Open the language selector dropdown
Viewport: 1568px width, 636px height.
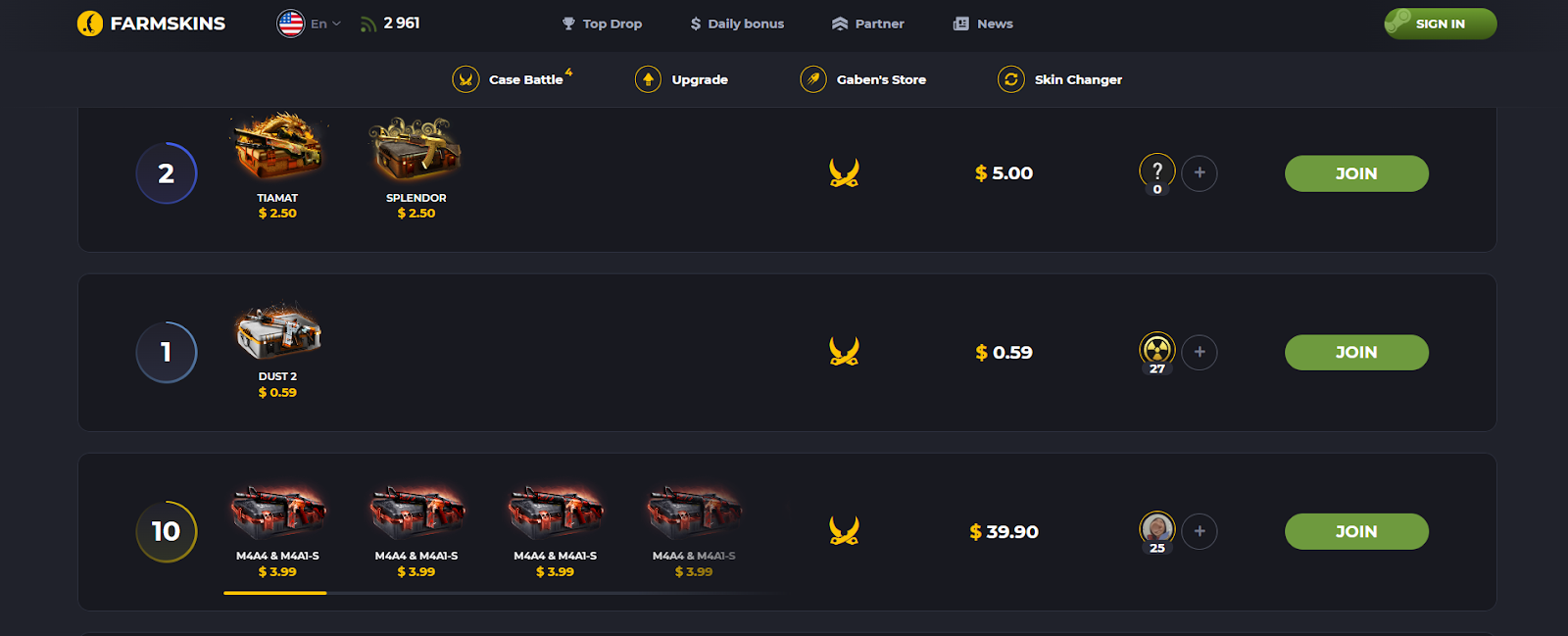tap(310, 24)
